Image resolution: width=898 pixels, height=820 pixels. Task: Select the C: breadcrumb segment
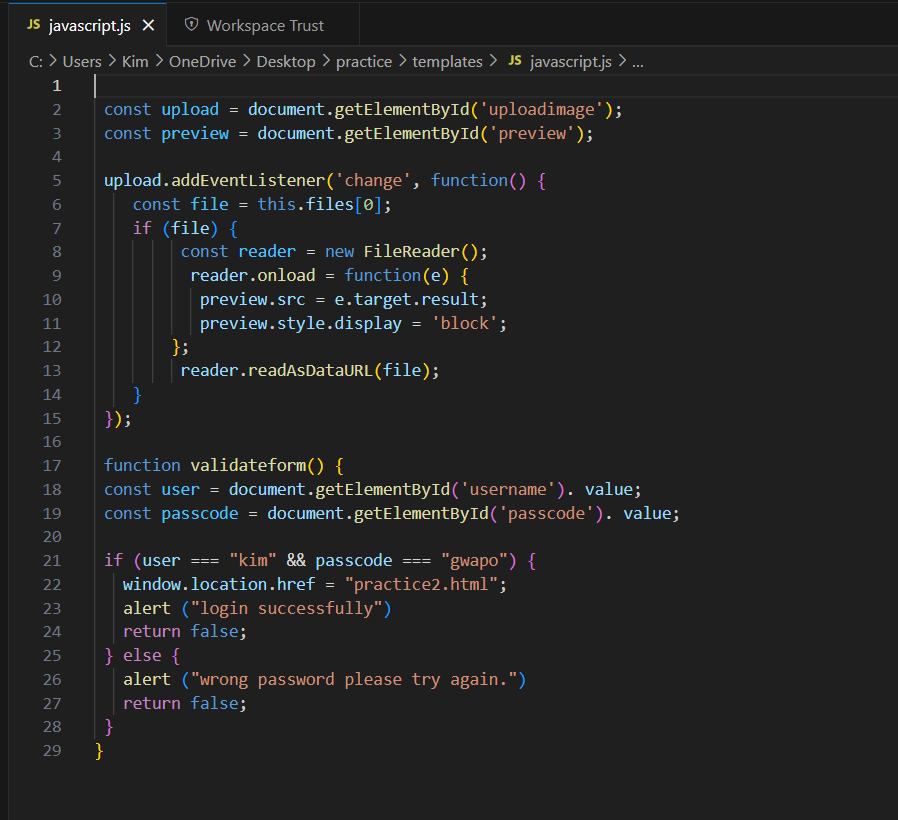click(36, 61)
